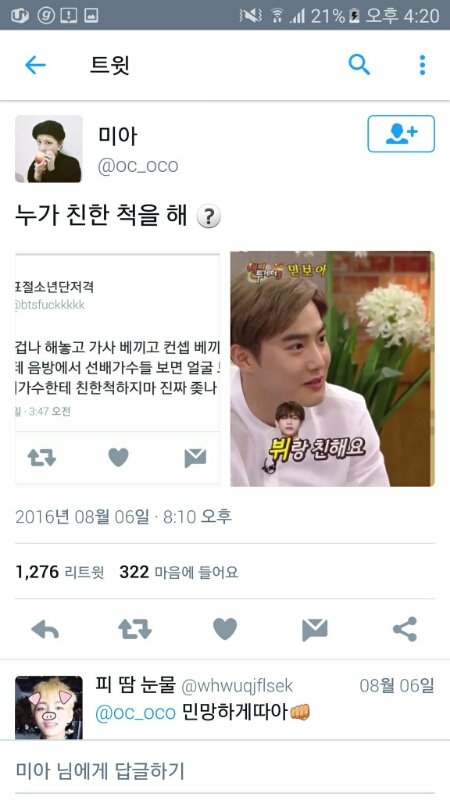The height and width of the screenshot is (800, 450).
Task: View the 322 마음에 들어요 list
Action: 179,572
